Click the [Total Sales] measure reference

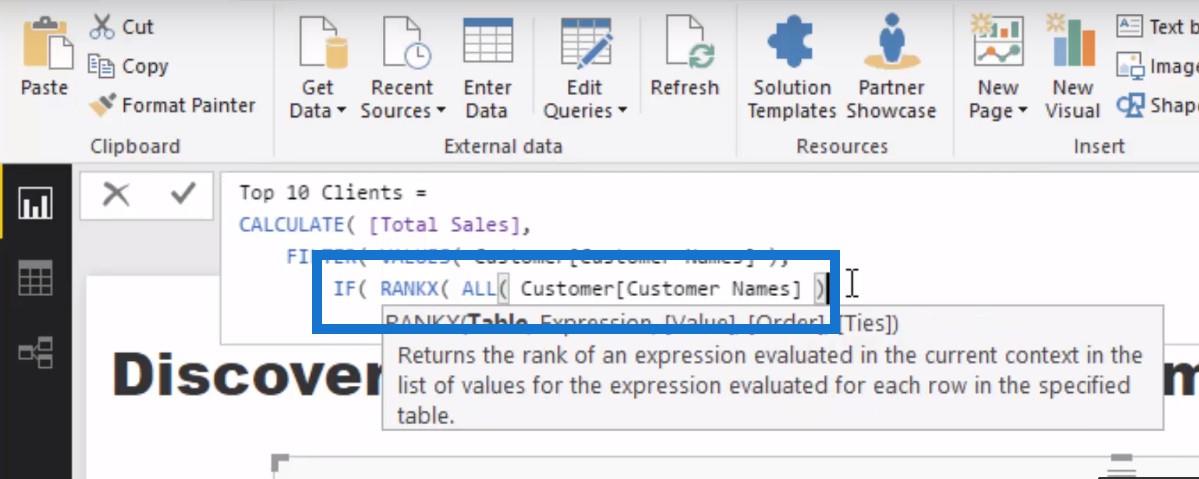pyautogui.click(x=444, y=225)
